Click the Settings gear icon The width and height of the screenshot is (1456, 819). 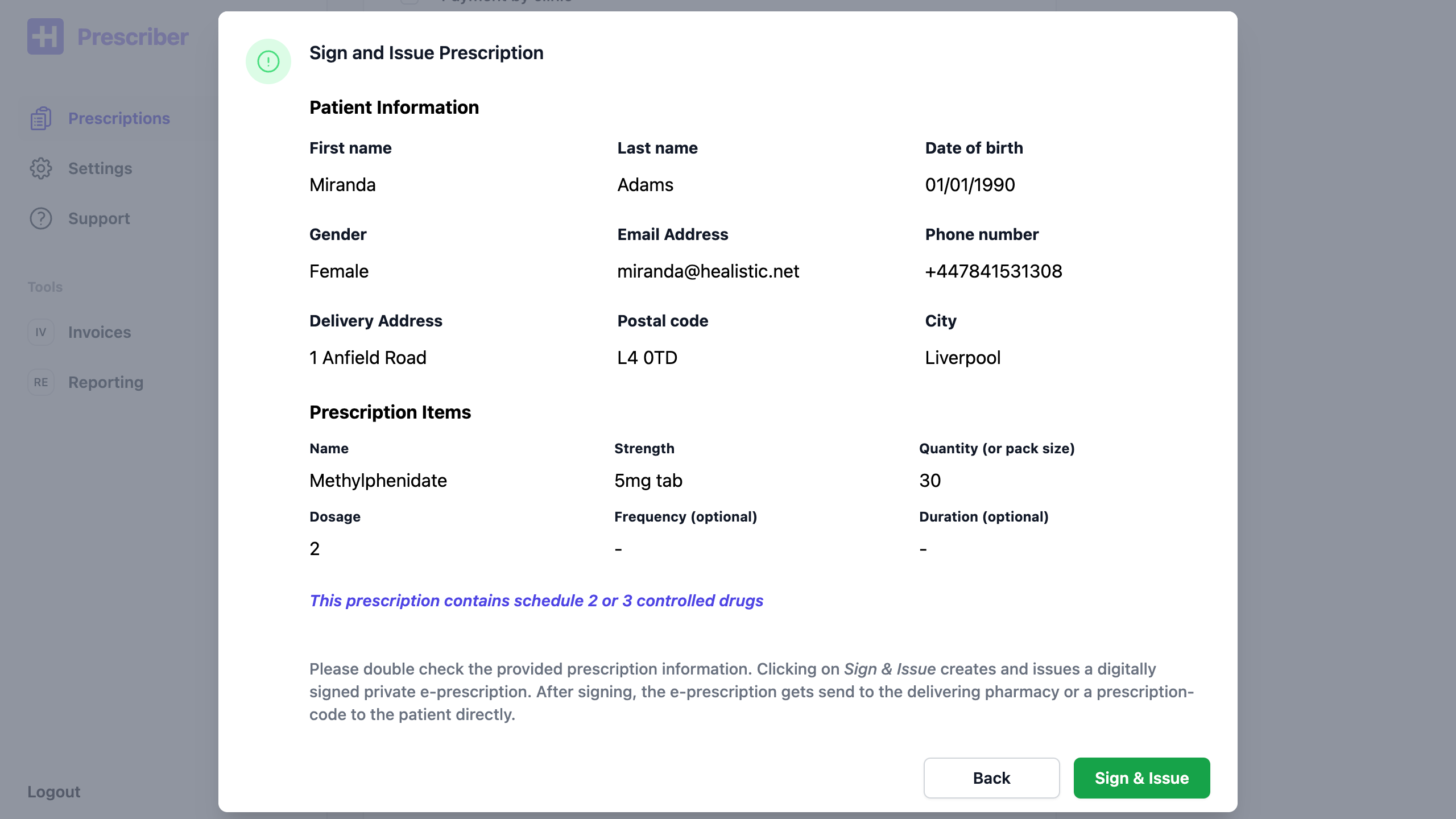[x=41, y=168]
